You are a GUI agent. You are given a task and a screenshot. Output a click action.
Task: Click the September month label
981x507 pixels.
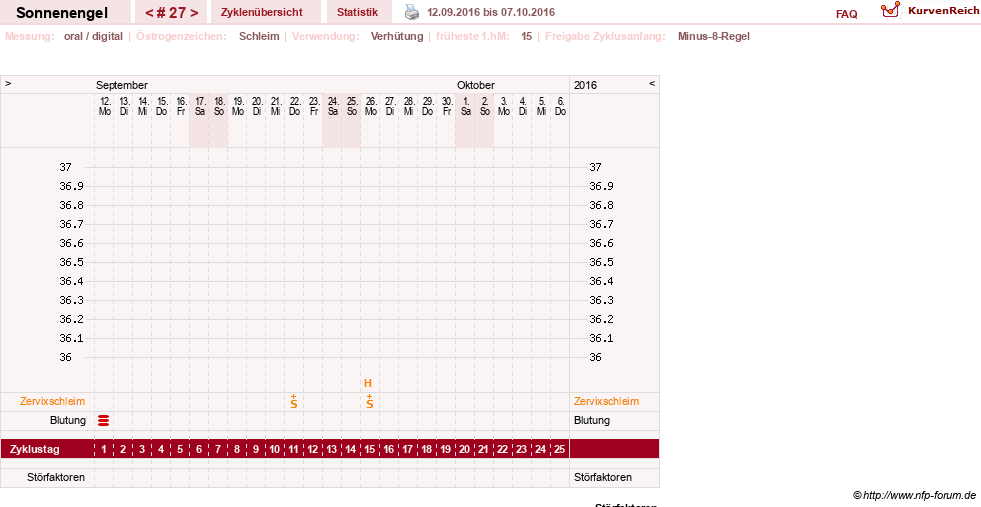(x=121, y=85)
